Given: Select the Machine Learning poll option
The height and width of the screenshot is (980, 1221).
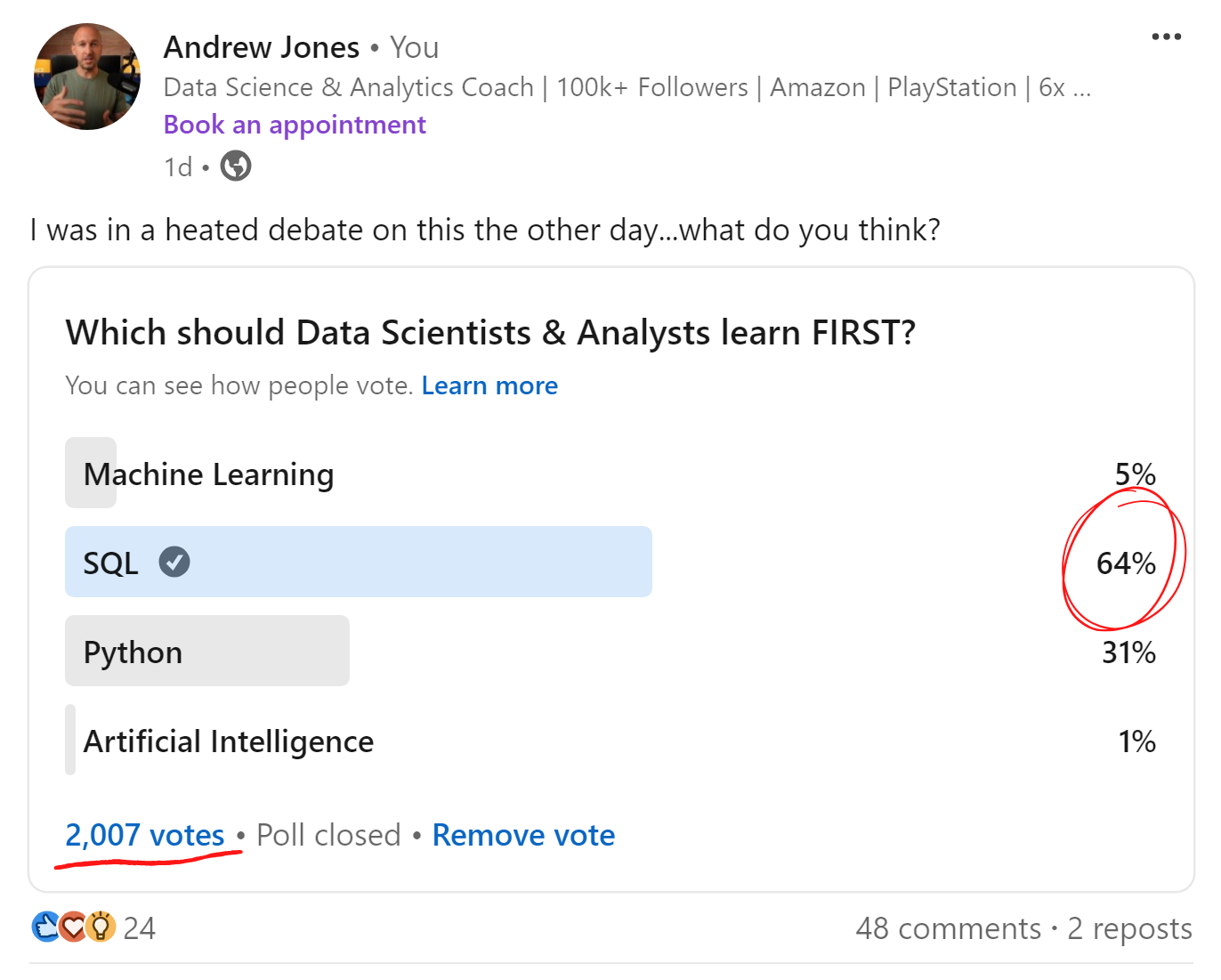Looking at the screenshot, I should click(x=611, y=473).
